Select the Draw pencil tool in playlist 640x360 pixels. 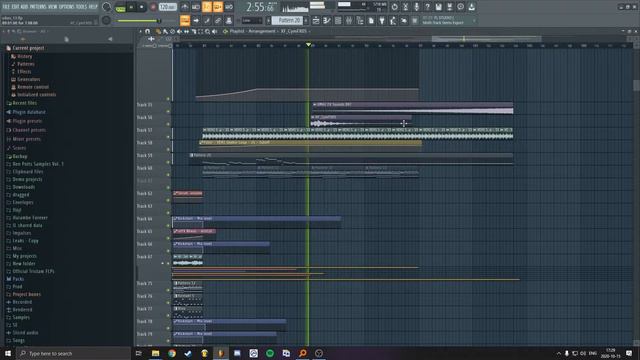point(158,31)
